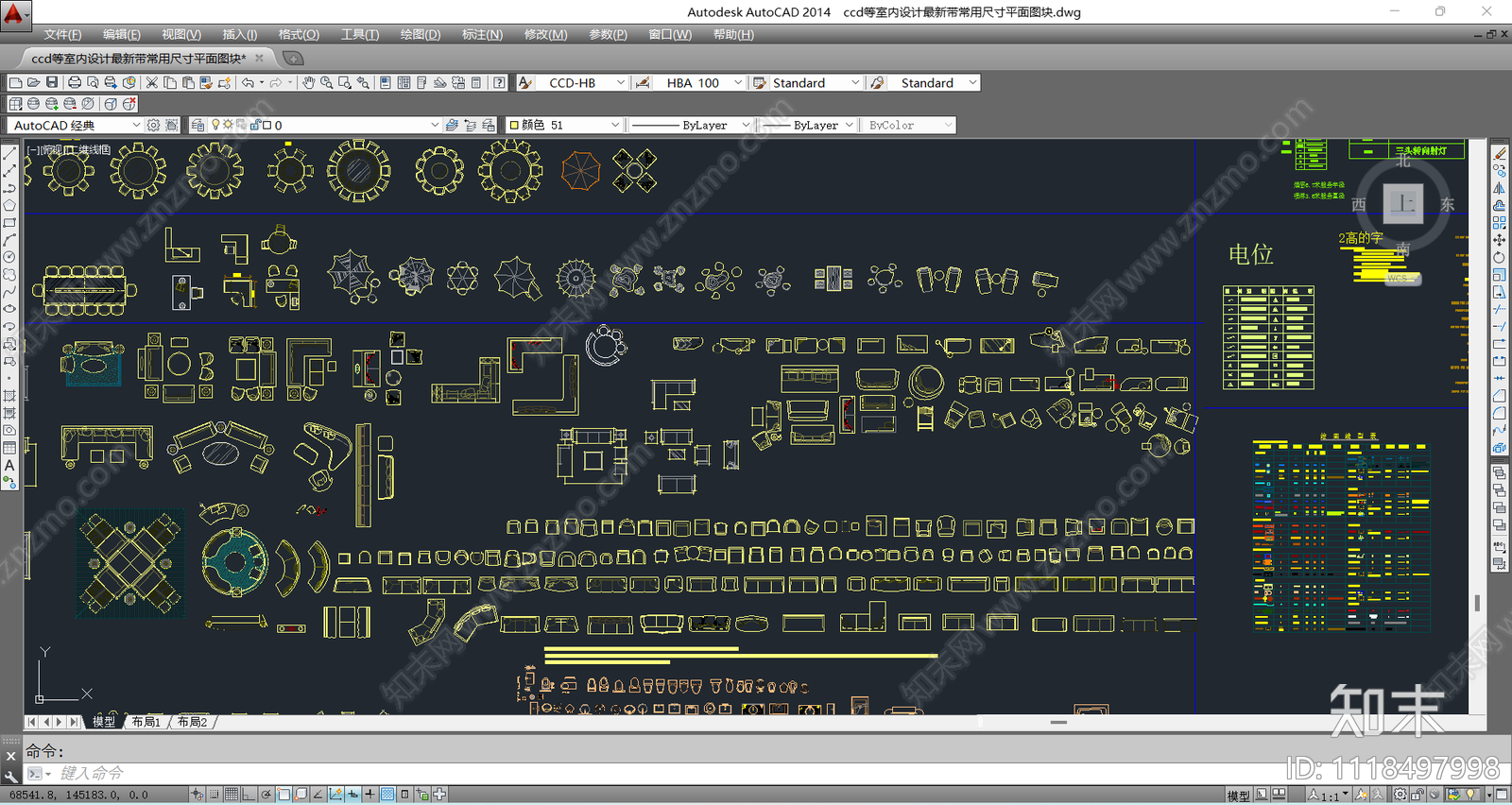Select the Line tool in the draw toolbar
This screenshot has width=1512, height=805.
tap(9, 153)
